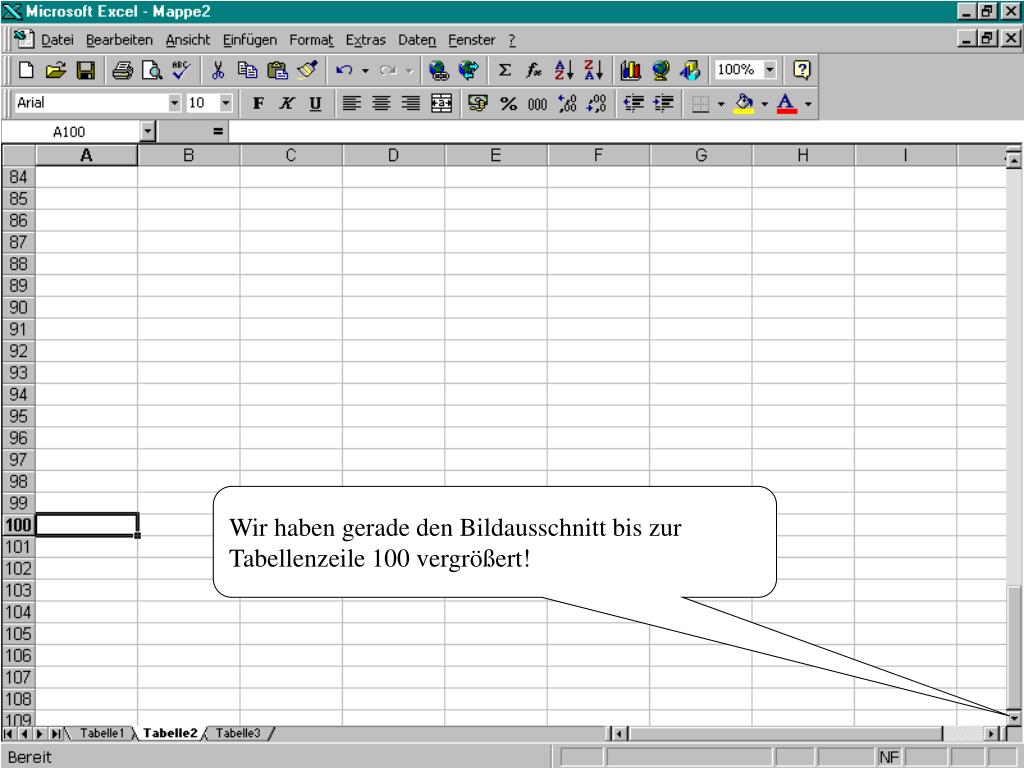The width and height of the screenshot is (1024, 768).
Task: Open the Datei menu
Action: [x=57, y=40]
